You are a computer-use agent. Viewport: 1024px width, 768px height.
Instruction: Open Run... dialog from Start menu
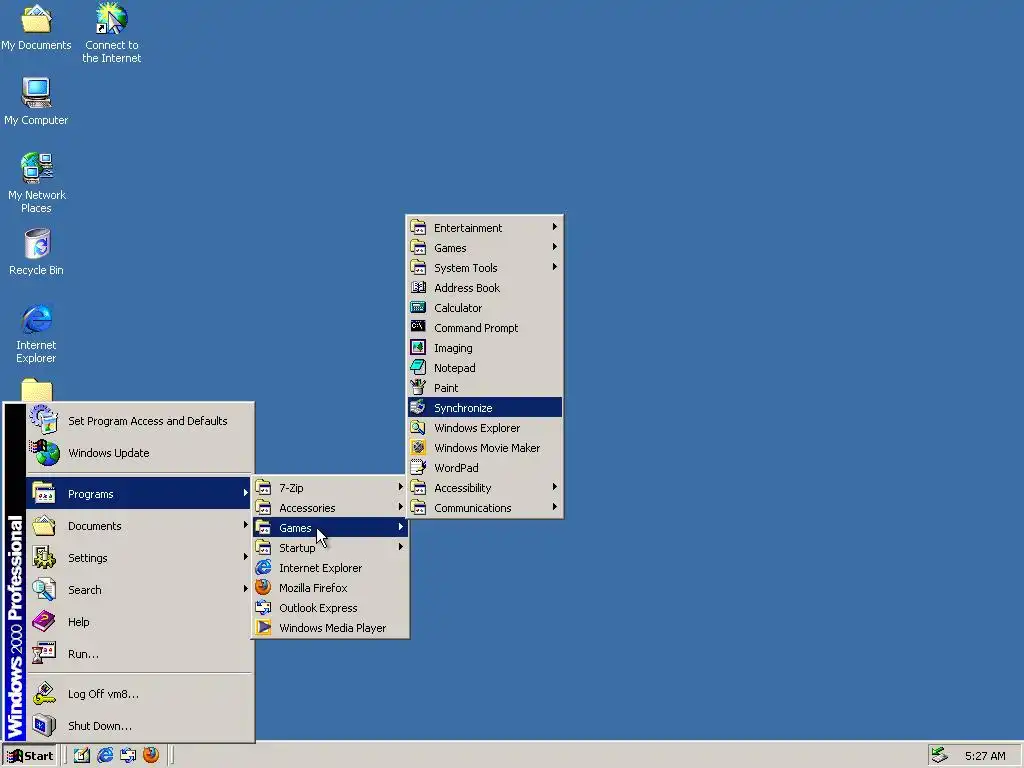[x=139, y=654]
